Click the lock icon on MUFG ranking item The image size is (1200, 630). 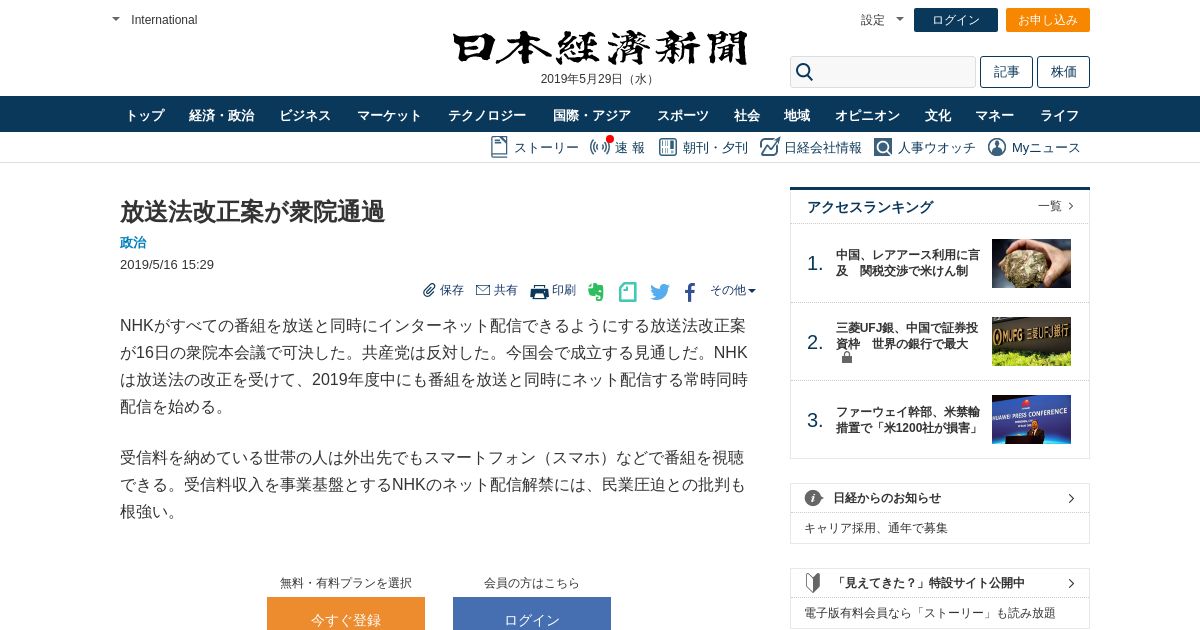[847, 357]
